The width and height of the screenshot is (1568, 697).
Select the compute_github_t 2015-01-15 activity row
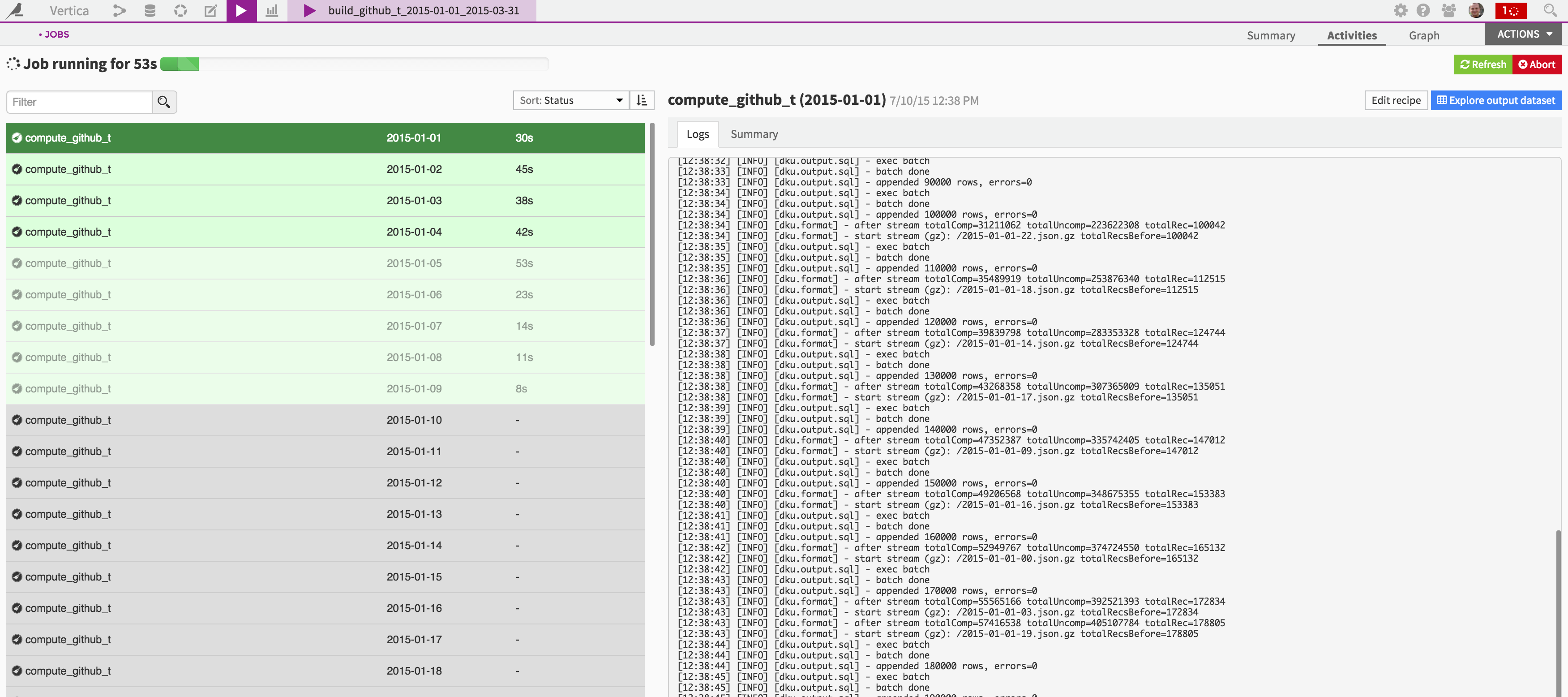click(325, 577)
